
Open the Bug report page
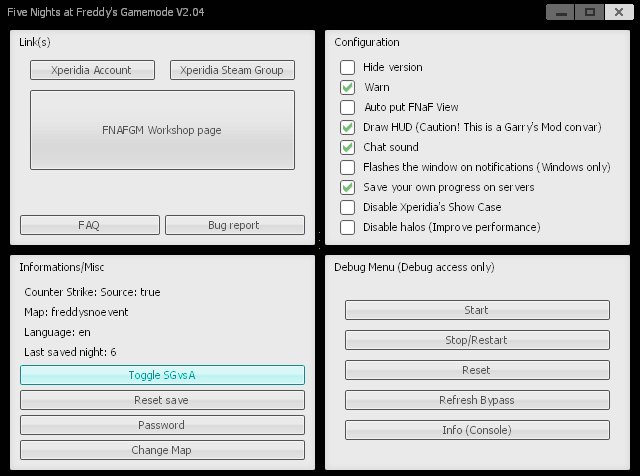point(235,225)
